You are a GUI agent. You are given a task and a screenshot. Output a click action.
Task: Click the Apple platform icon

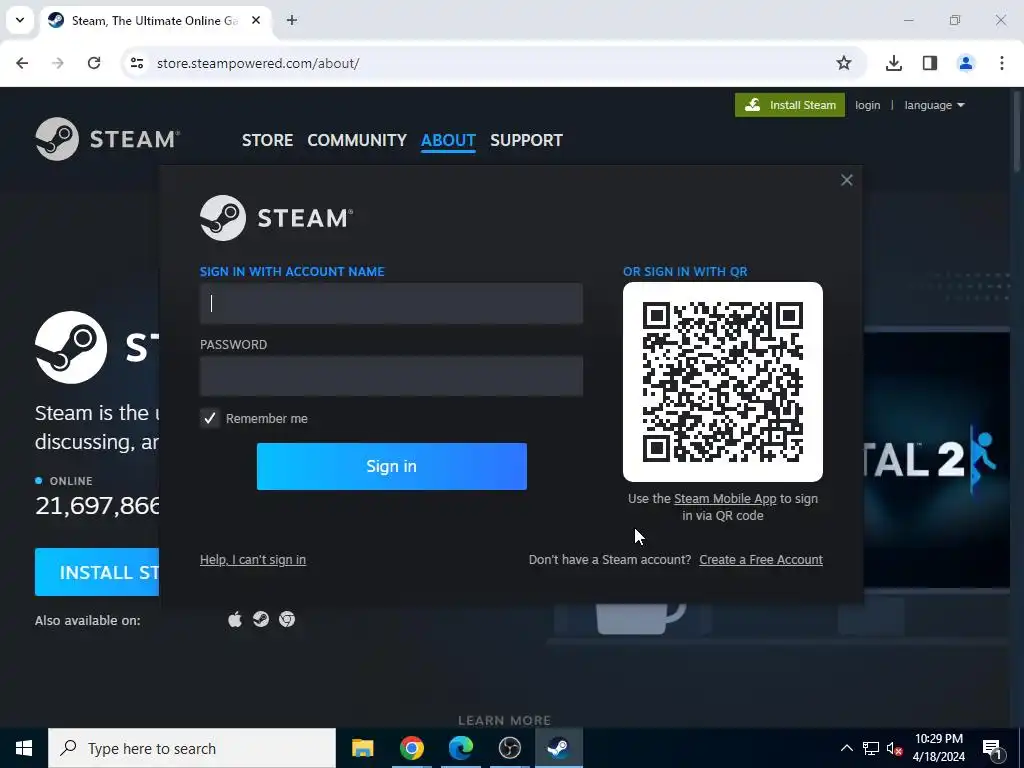coord(235,619)
